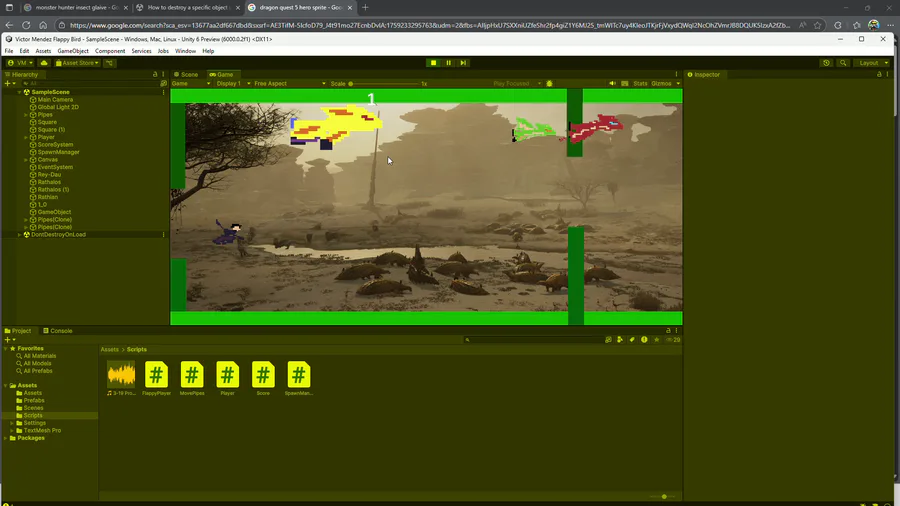Mute game audio in Game view

coord(612,83)
